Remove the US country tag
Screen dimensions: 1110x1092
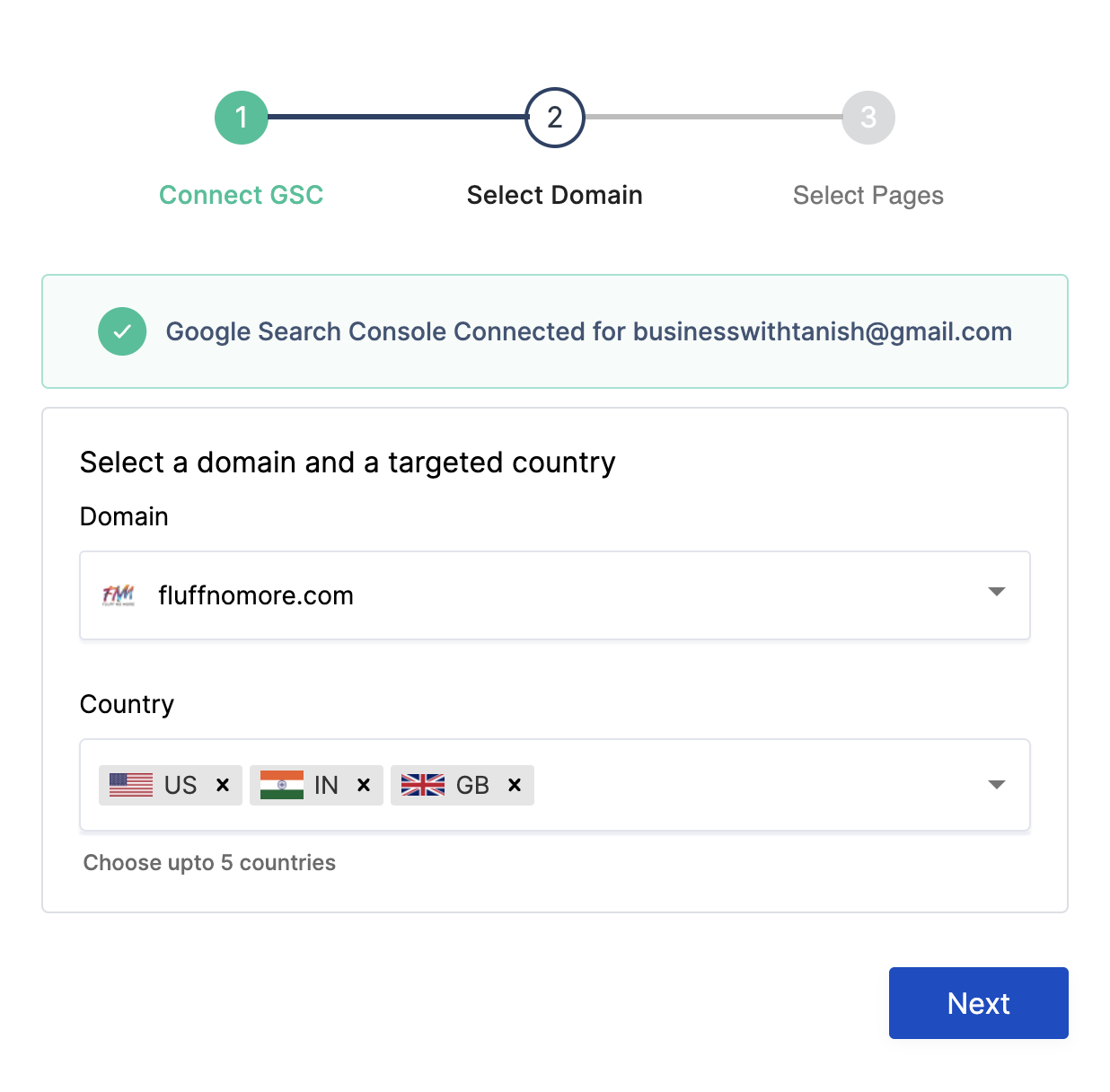[x=223, y=785]
